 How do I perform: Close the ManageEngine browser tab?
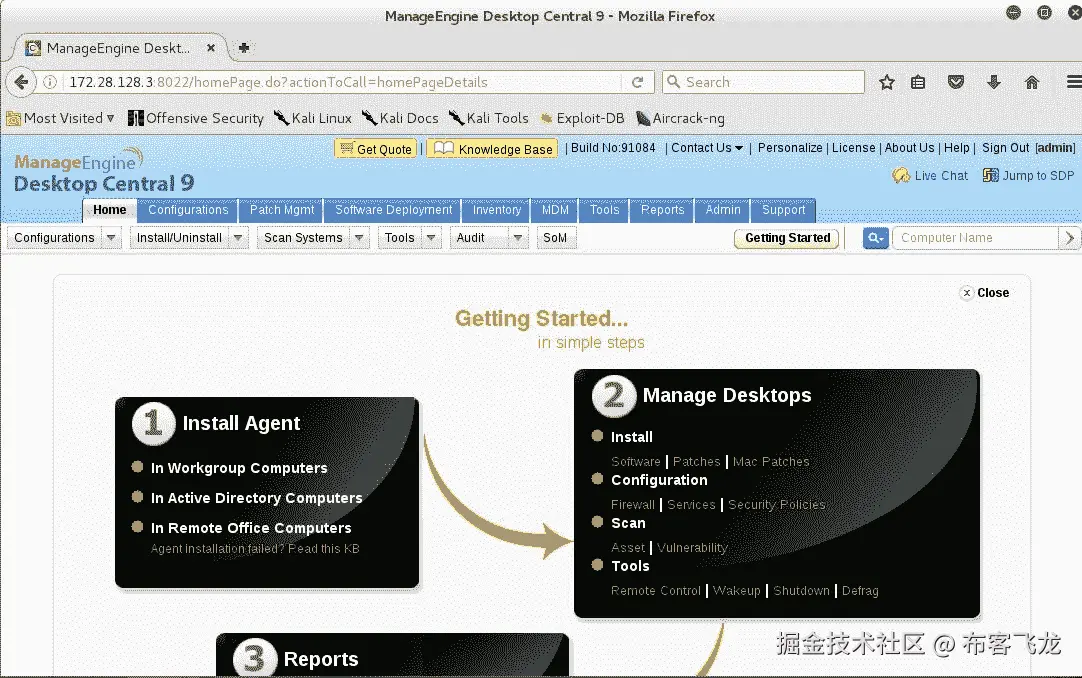click(x=211, y=48)
